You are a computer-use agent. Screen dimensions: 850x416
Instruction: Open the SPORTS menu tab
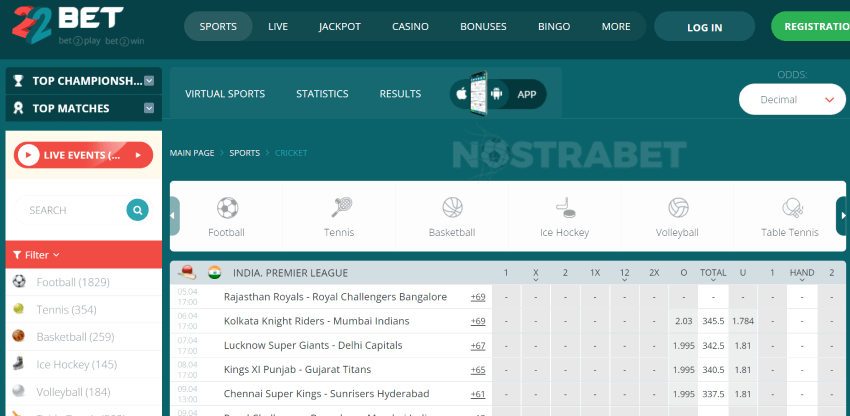218,27
